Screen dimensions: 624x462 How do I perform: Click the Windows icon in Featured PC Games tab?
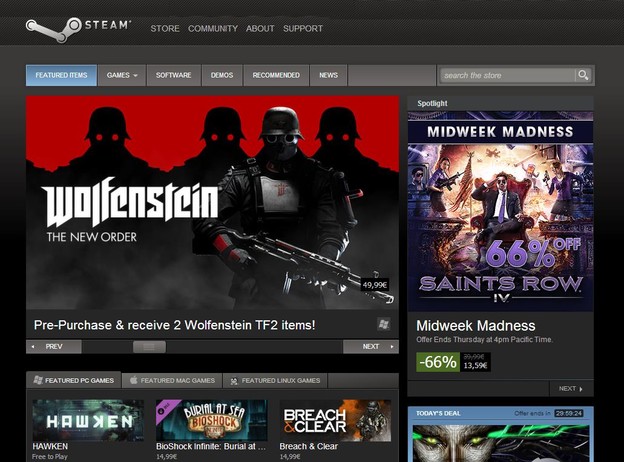pyautogui.click(x=38, y=381)
